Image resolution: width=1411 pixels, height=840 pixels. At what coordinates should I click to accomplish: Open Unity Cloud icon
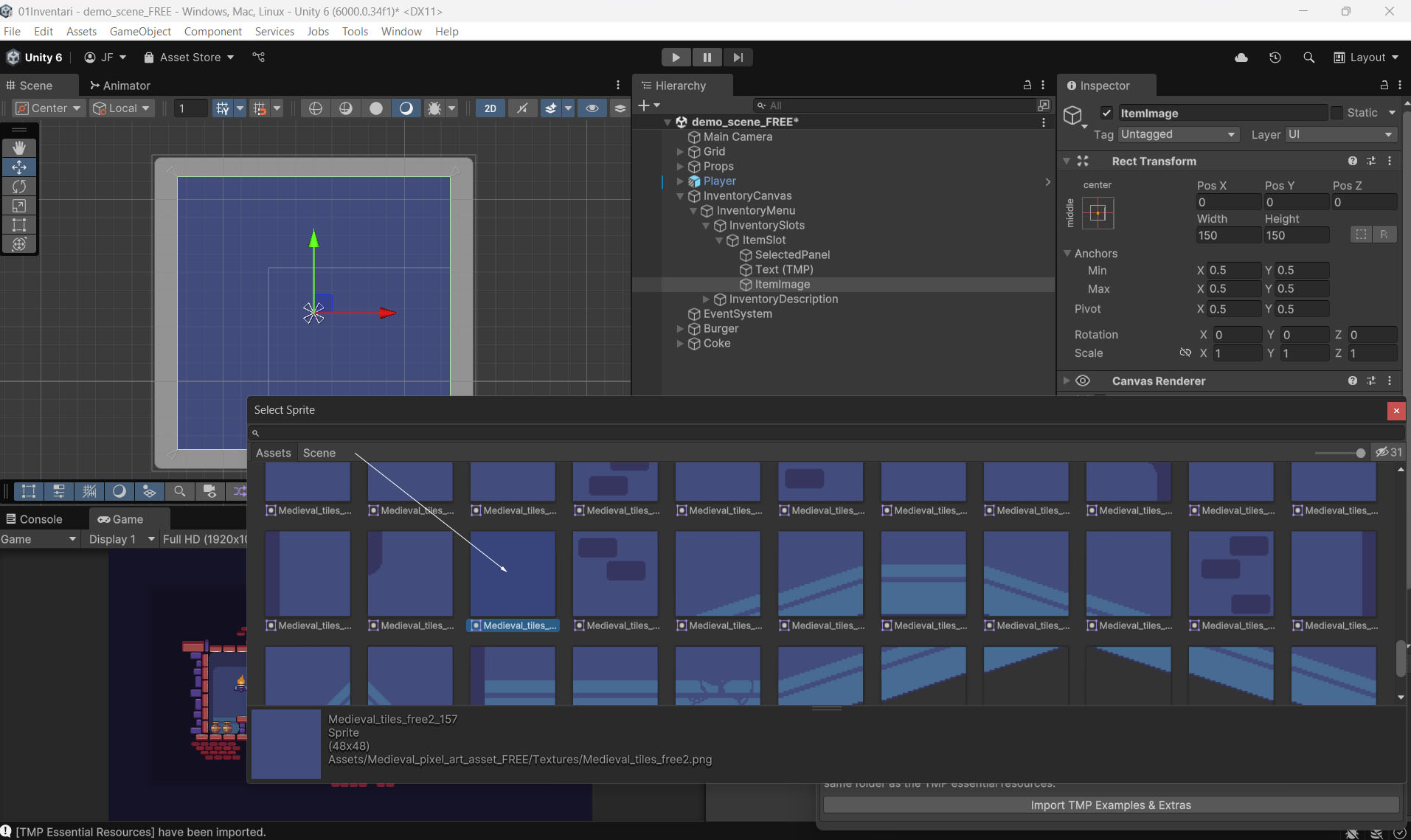click(1241, 58)
